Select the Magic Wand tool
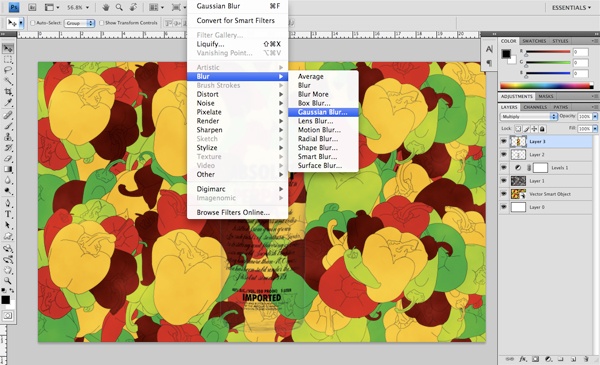 pyautogui.click(x=8, y=81)
